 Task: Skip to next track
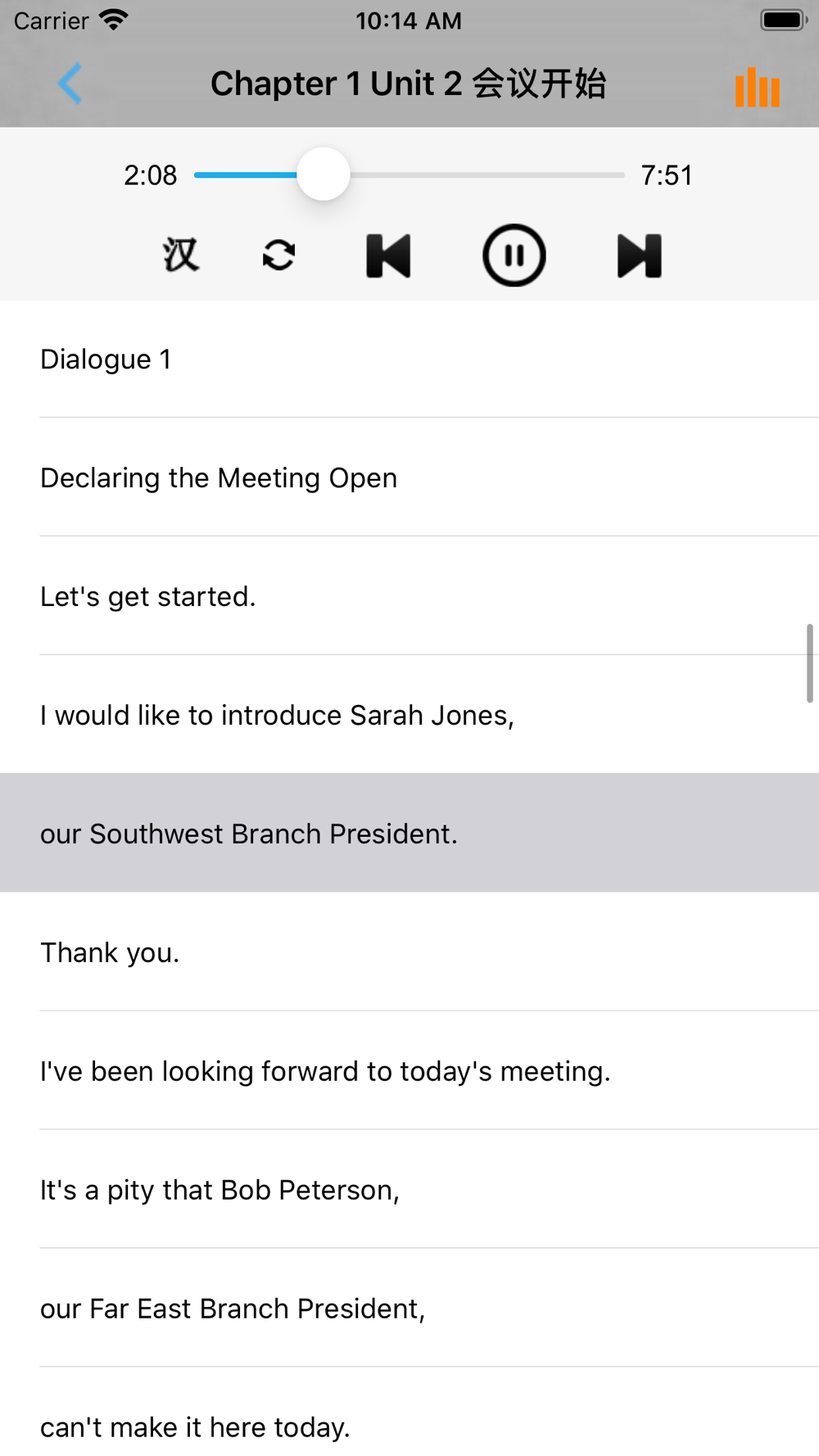coord(639,255)
